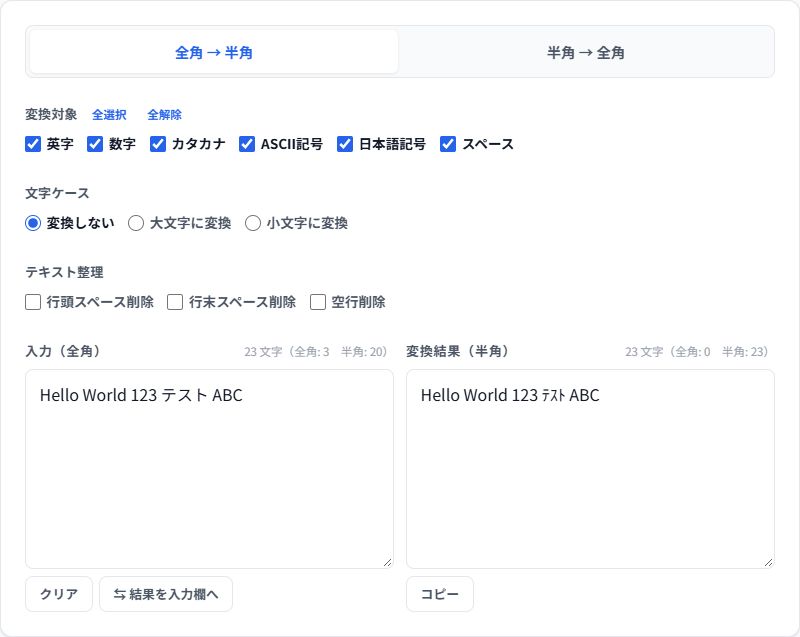Click the 入力（全角） label
The image size is (800, 637).
[x=63, y=351]
